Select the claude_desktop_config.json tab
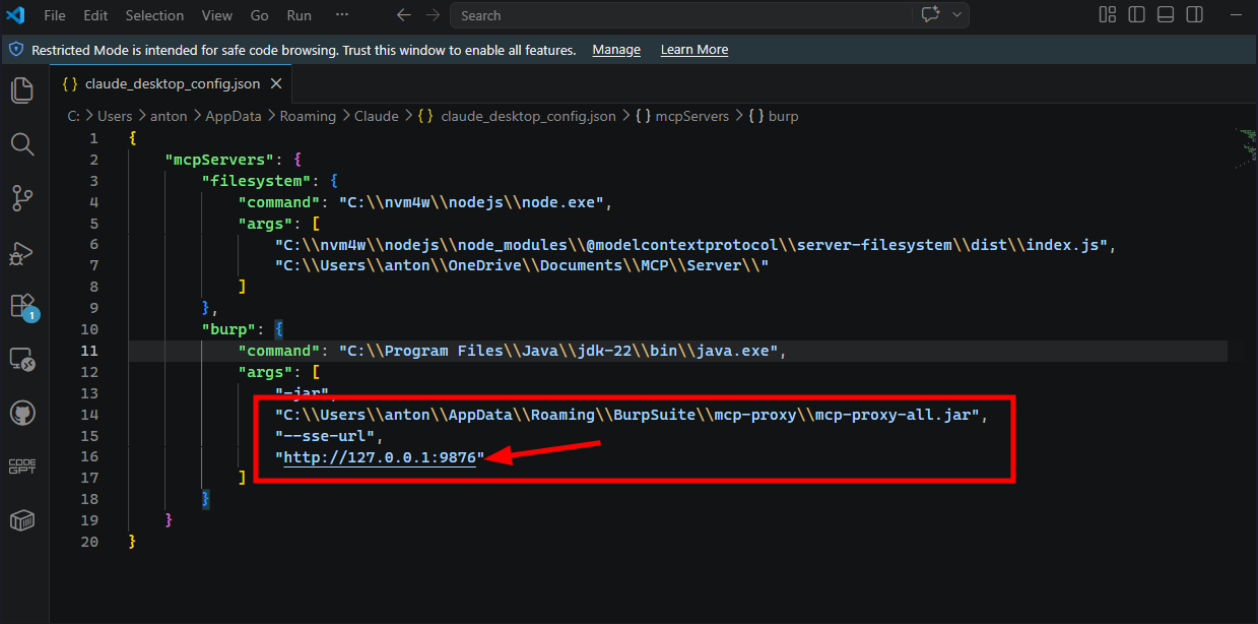 click(165, 84)
